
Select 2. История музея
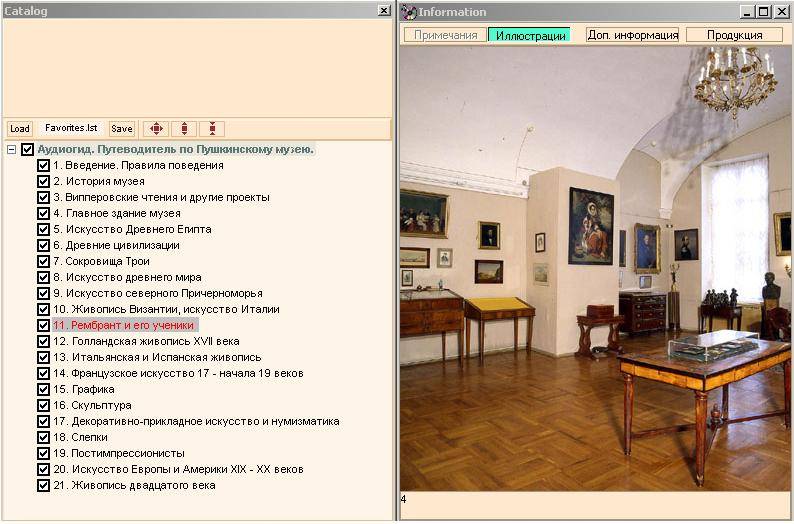(99, 181)
